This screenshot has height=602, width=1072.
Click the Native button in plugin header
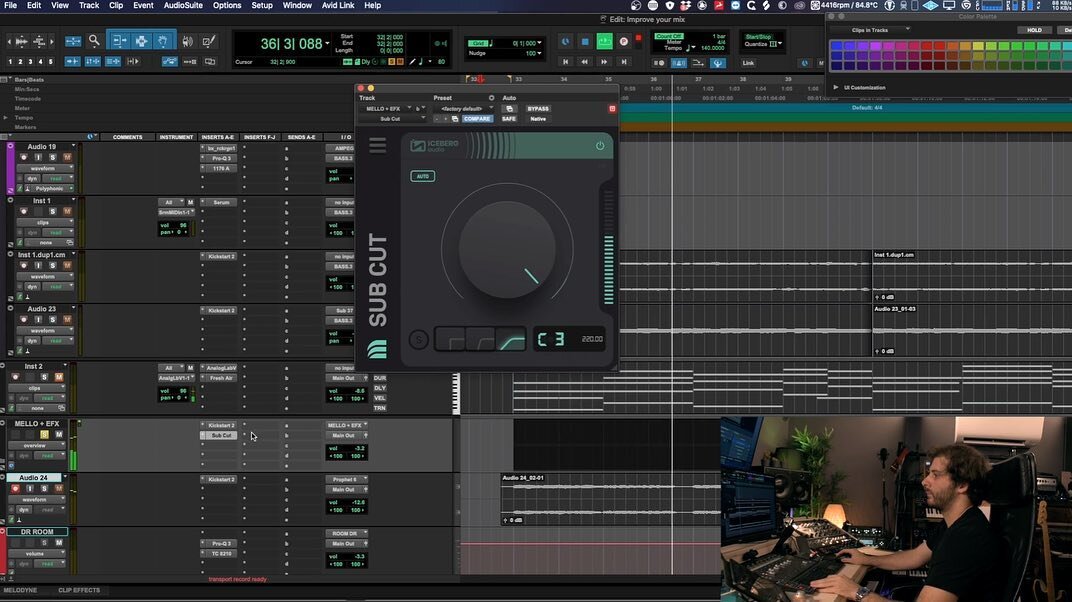pyautogui.click(x=538, y=119)
